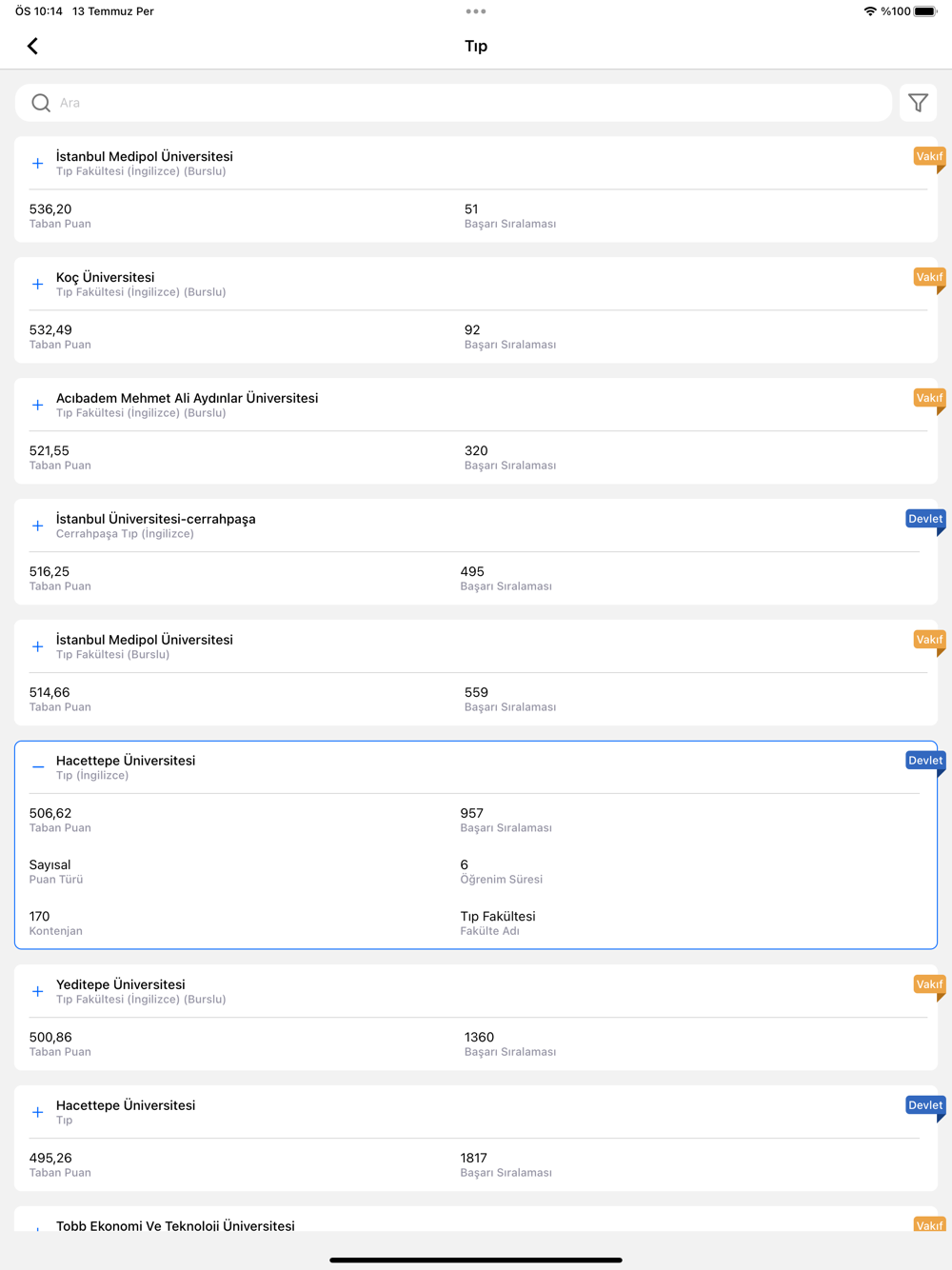Tap Devlet badge on Cerrahpaşa card

pyautogui.click(x=925, y=520)
